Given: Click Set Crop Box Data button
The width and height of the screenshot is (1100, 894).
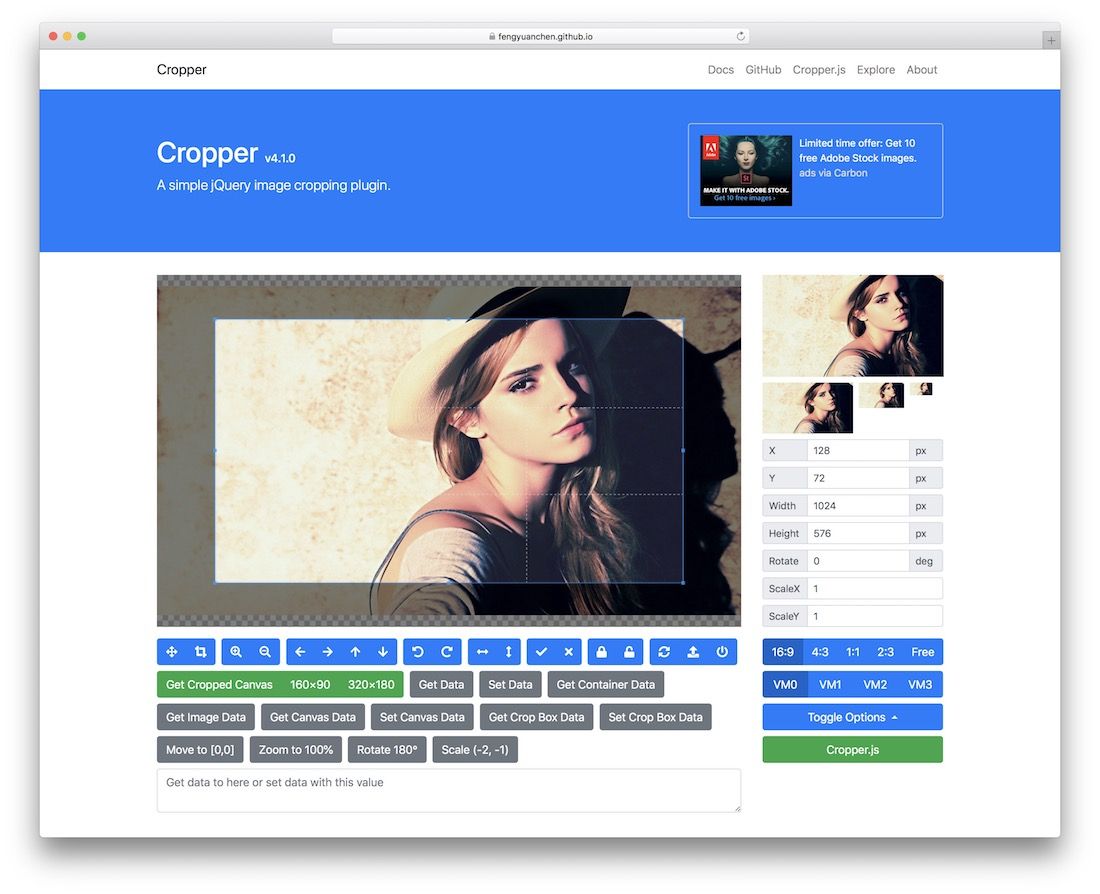Looking at the screenshot, I should 655,717.
